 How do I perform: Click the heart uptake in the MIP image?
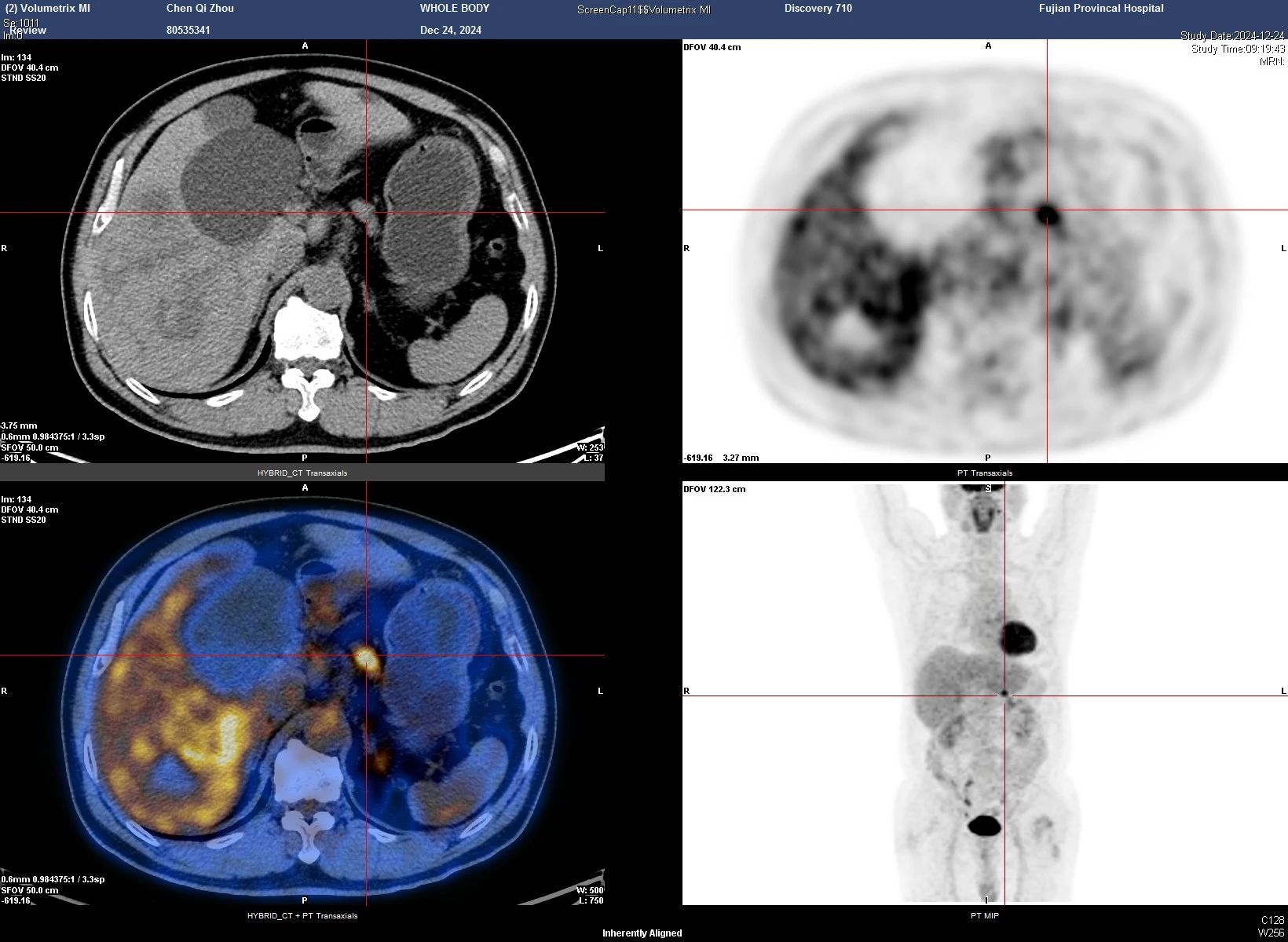point(1019,639)
